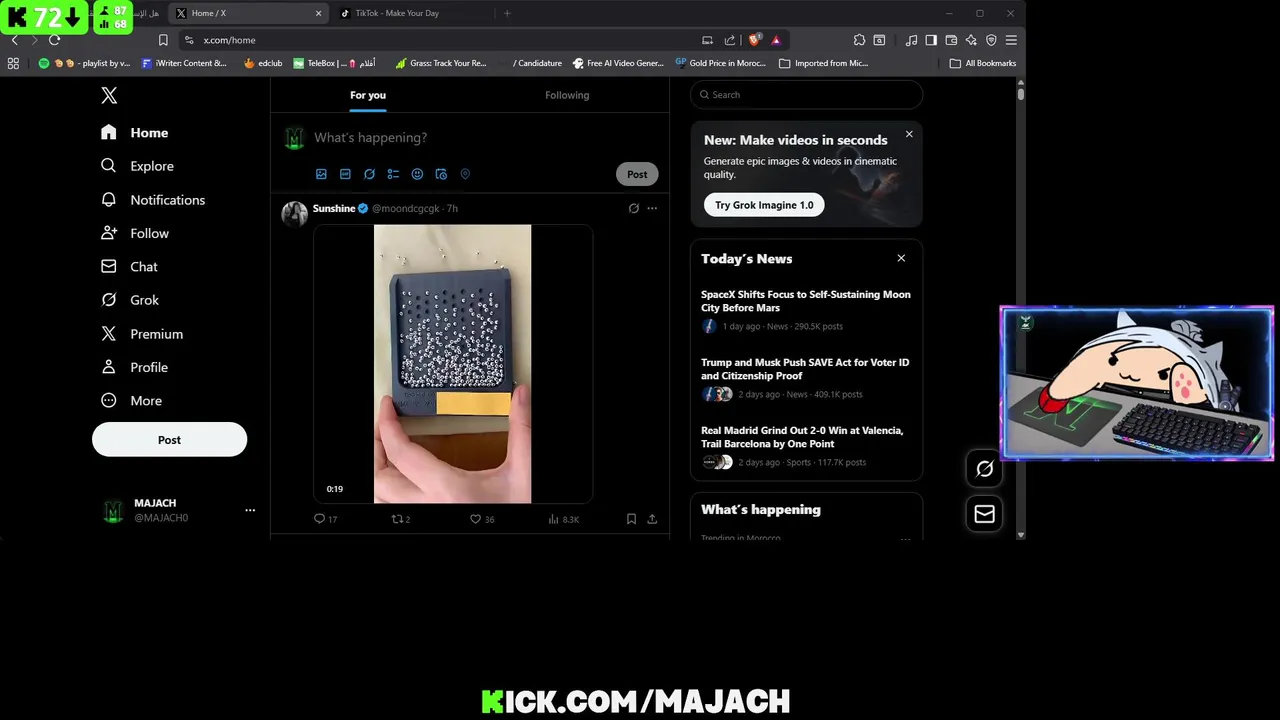Repost Sunshine's post

[x=400, y=519]
